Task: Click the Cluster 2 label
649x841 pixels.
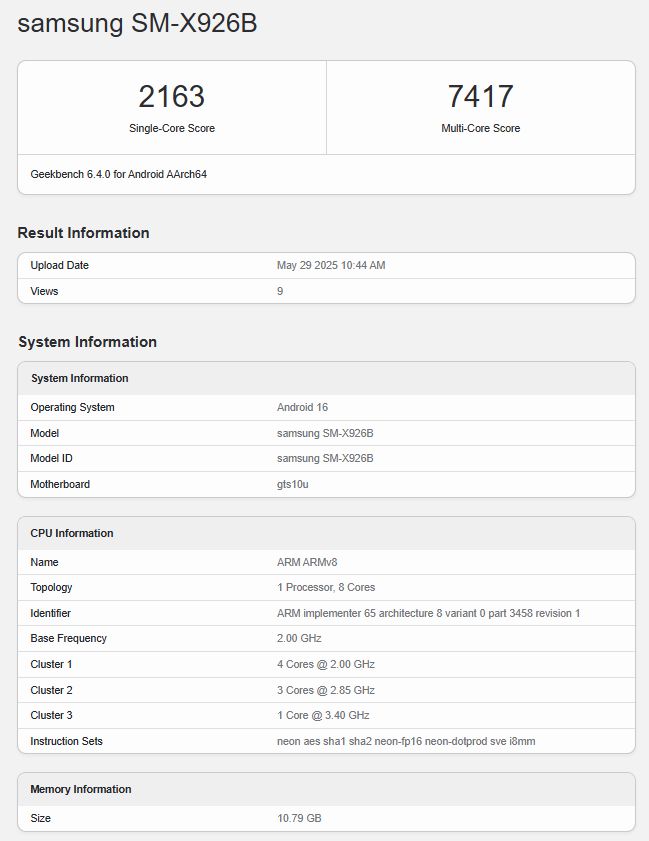Action: pos(51,690)
